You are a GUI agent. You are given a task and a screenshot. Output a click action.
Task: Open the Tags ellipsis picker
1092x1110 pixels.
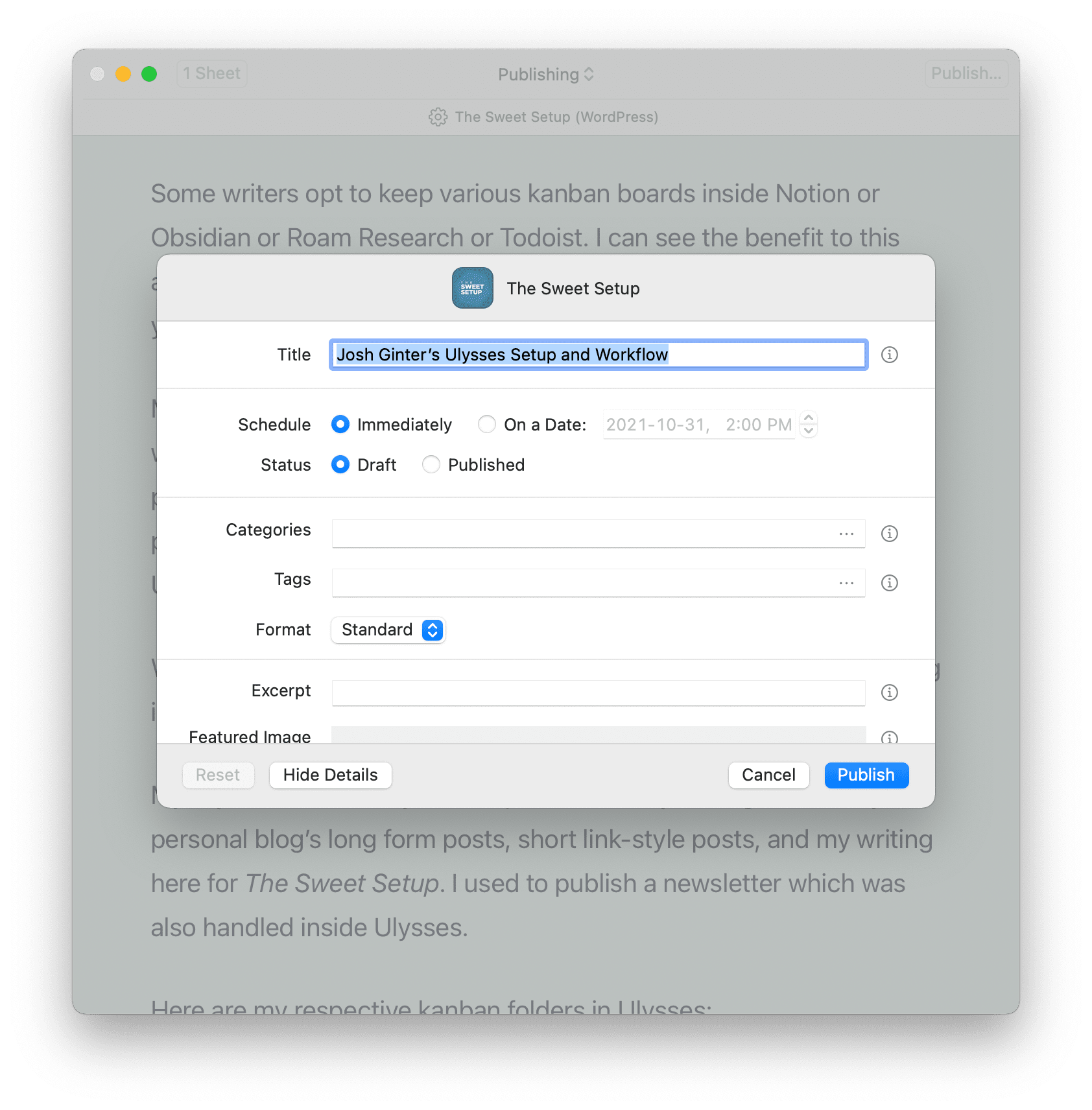pyautogui.click(x=846, y=583)
